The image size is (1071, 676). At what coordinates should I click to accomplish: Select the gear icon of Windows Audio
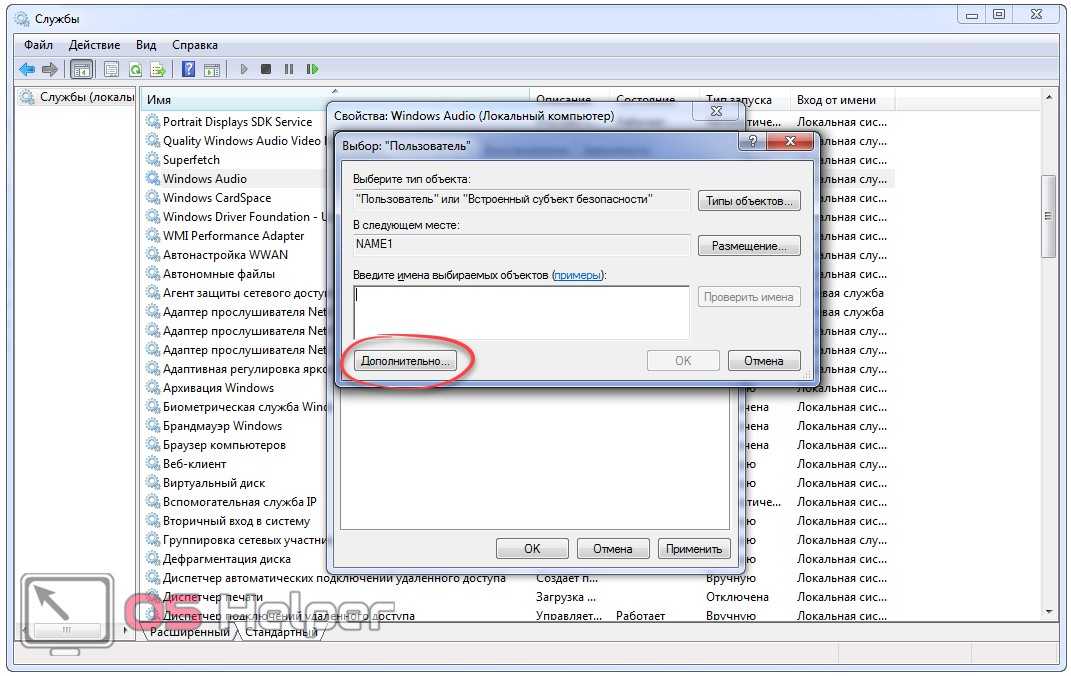[x=153, y=179]
